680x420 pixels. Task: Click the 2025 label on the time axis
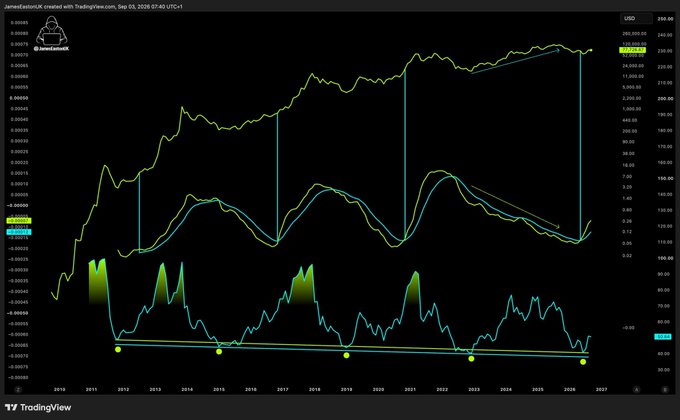pyautogui.click(x=537, y=390)
